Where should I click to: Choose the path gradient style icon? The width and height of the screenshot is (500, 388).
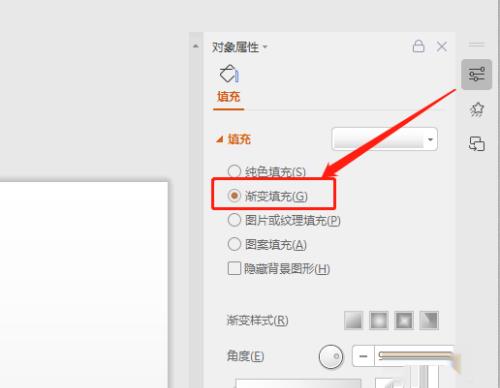(x=429, y=320)
